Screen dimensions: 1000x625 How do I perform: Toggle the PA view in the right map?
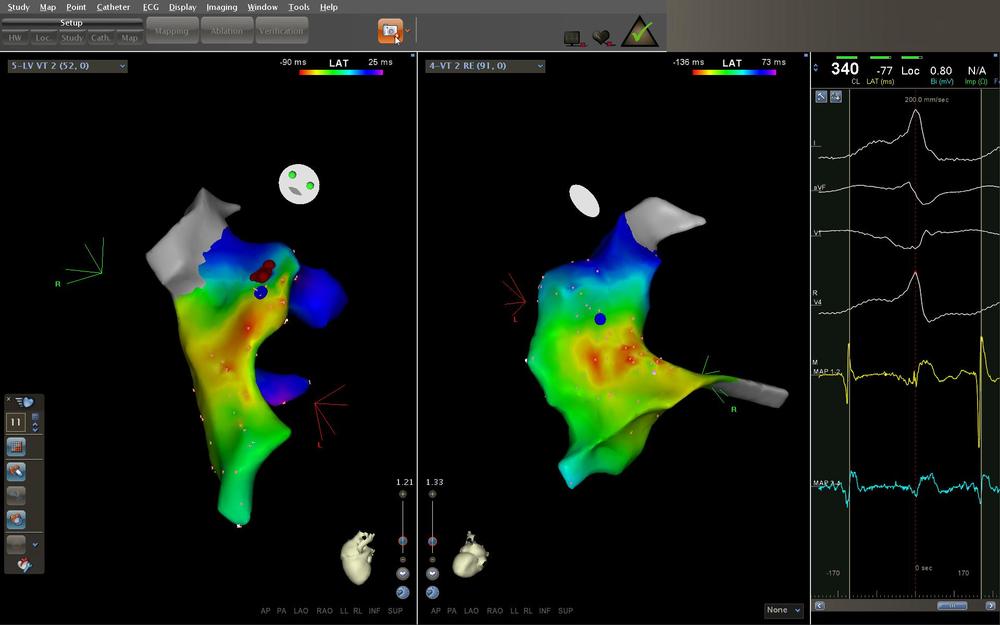(x=452, y=610)
